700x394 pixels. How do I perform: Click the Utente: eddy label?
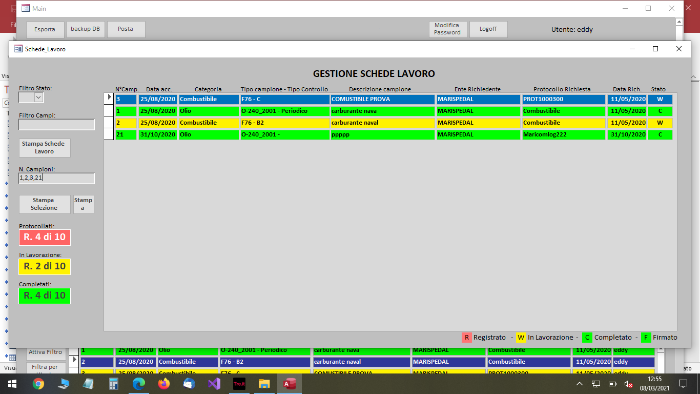(572, 29)
